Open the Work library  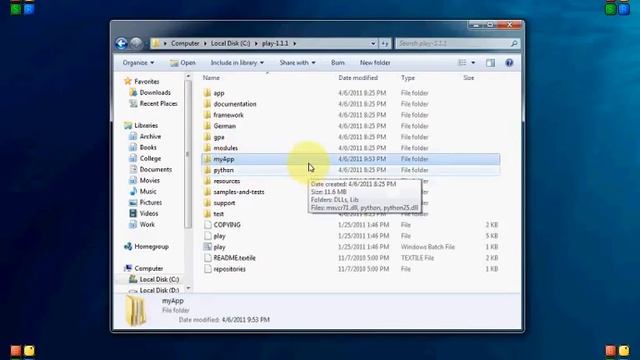[x=147, y=224]
